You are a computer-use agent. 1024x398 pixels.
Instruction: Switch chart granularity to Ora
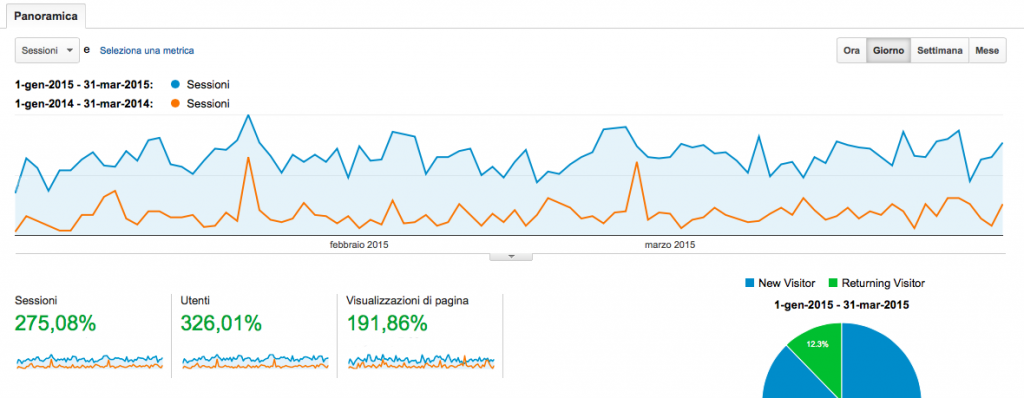[851, 50]
